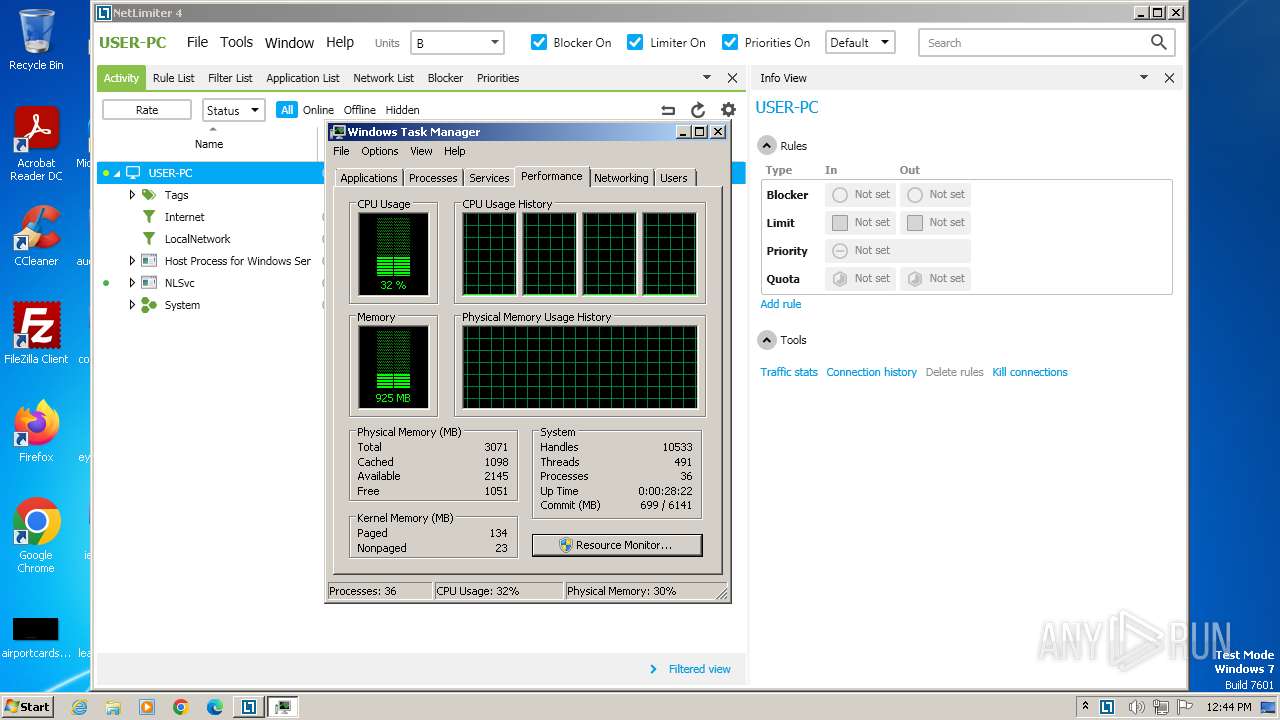Expand the System tree node
Screen dimensions: 1280x720
click(132, 305)
